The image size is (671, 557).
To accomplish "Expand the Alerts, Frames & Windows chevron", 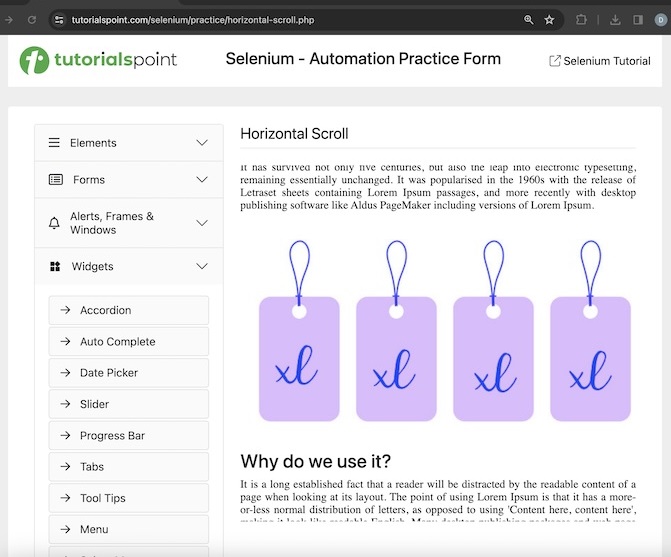I will click(x=202, y=223).
